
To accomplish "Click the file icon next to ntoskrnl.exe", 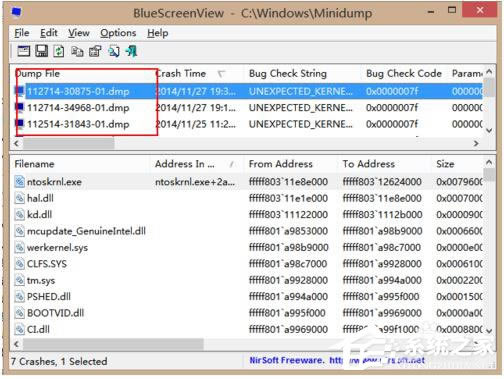I will 19,182.
